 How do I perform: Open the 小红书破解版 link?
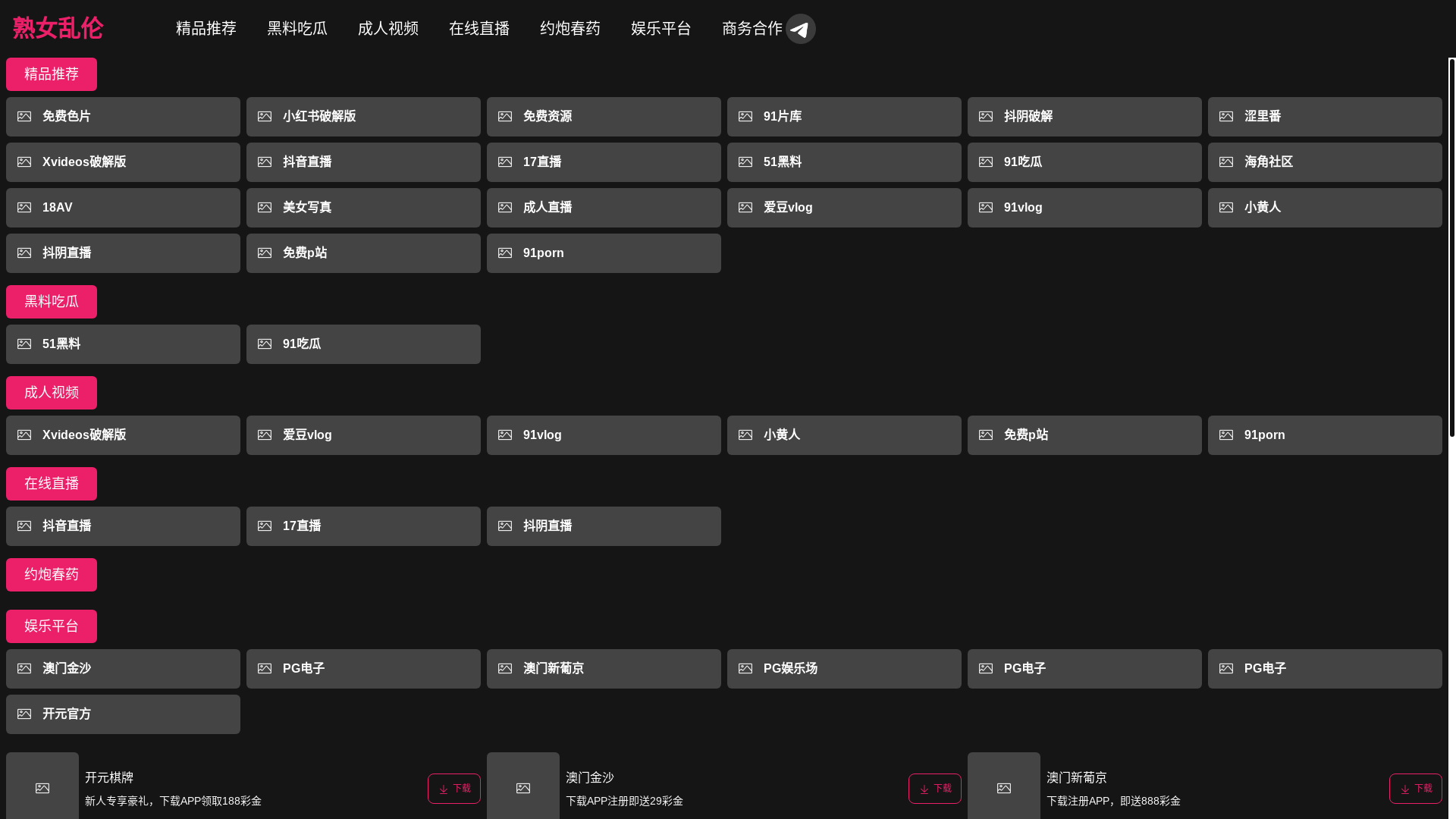[x=363, y=117]
